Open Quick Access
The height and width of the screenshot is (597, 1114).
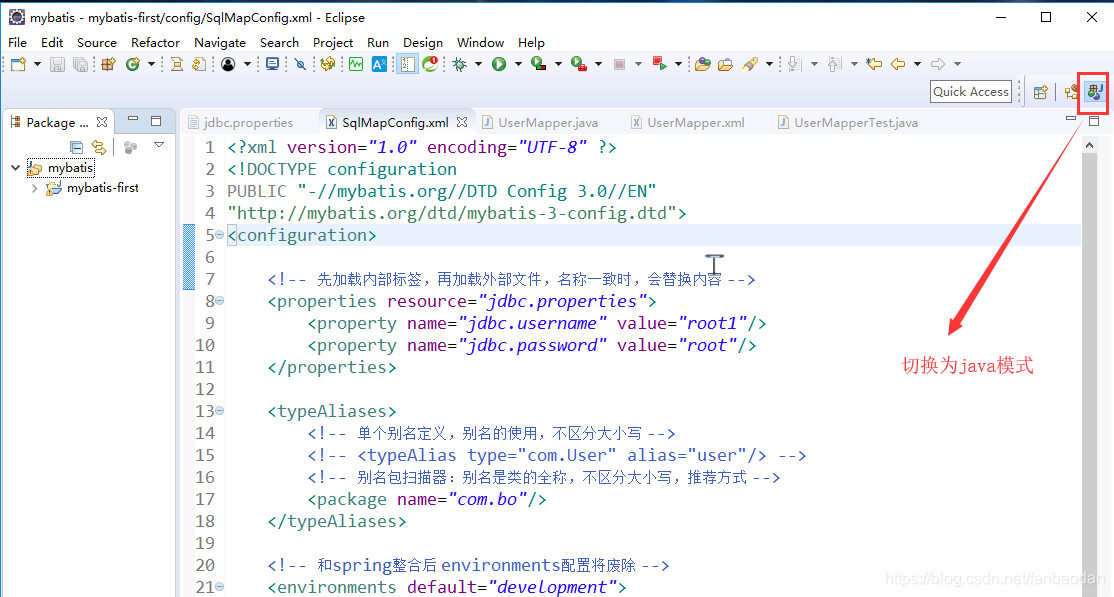coord(969,91)
